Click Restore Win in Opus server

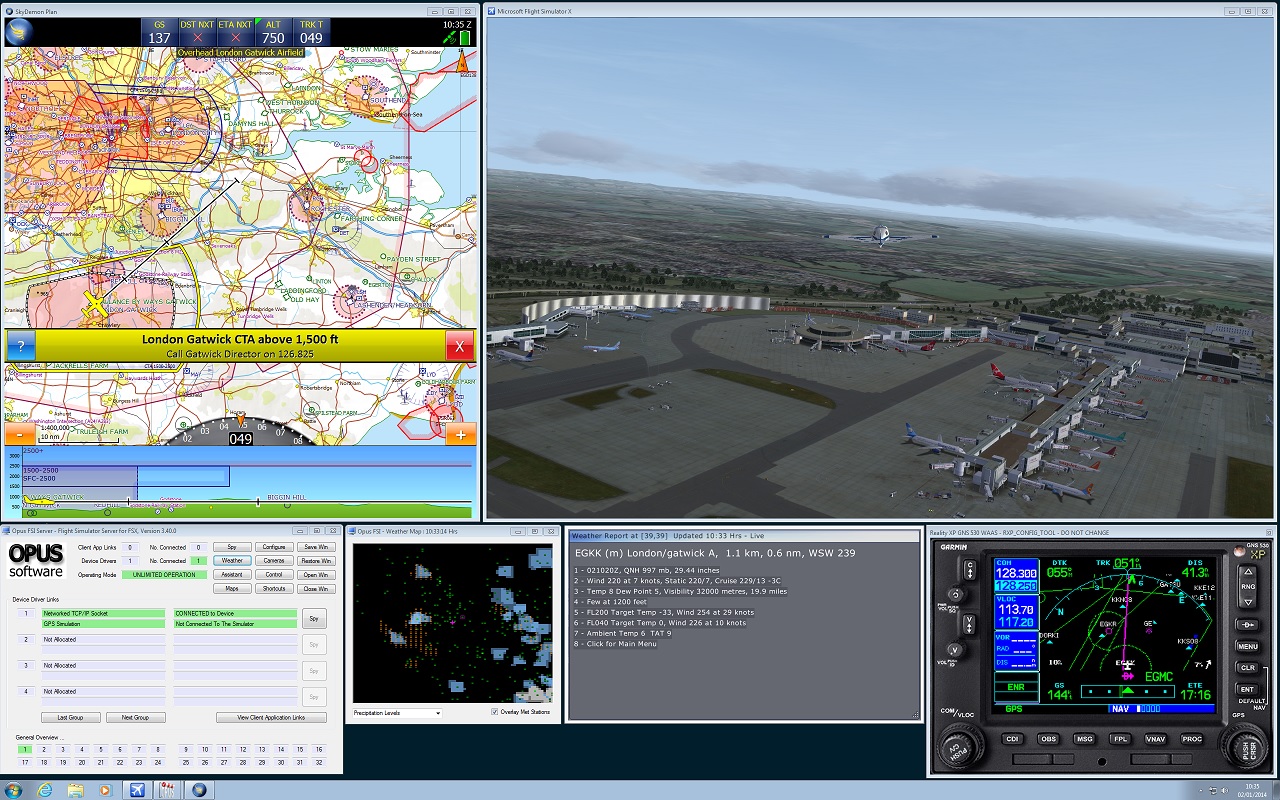(x=316, y=561)
